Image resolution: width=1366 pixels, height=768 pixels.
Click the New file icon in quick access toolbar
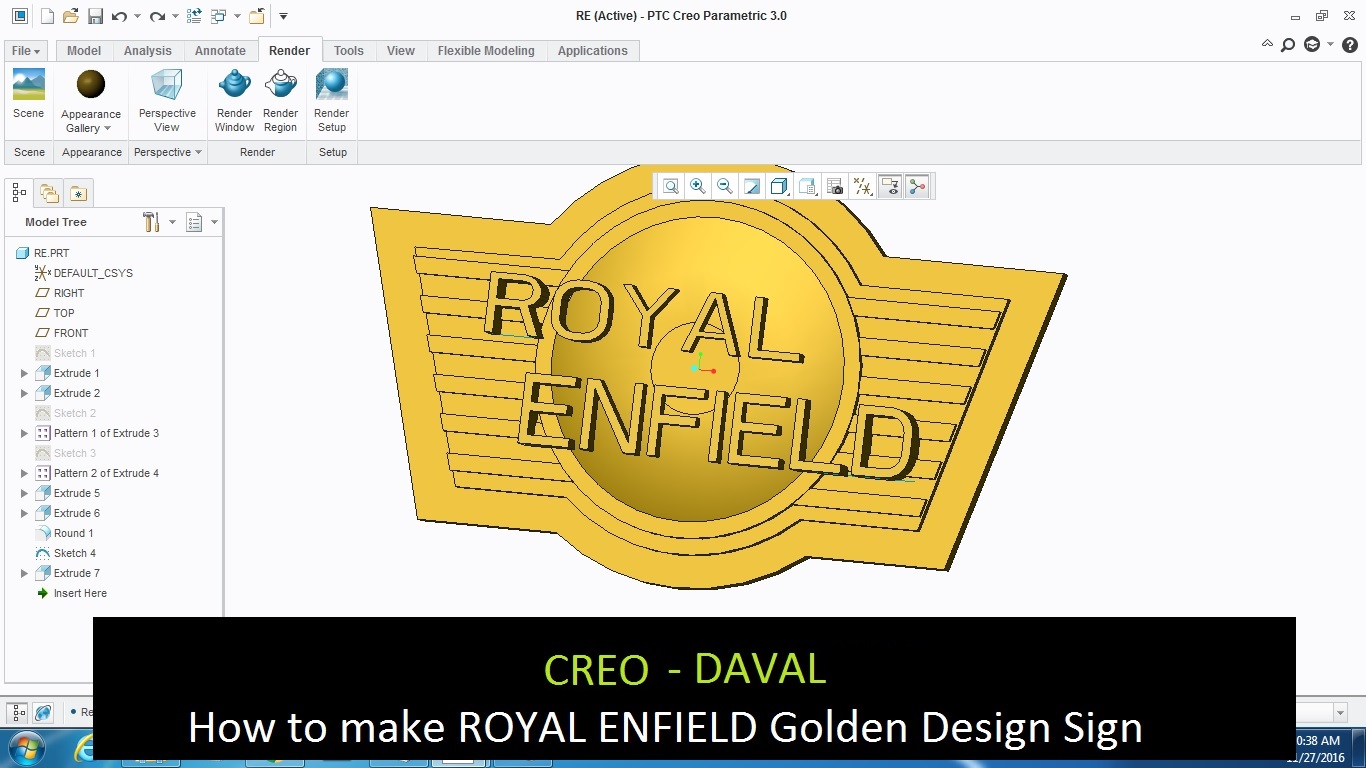(47, 16)
